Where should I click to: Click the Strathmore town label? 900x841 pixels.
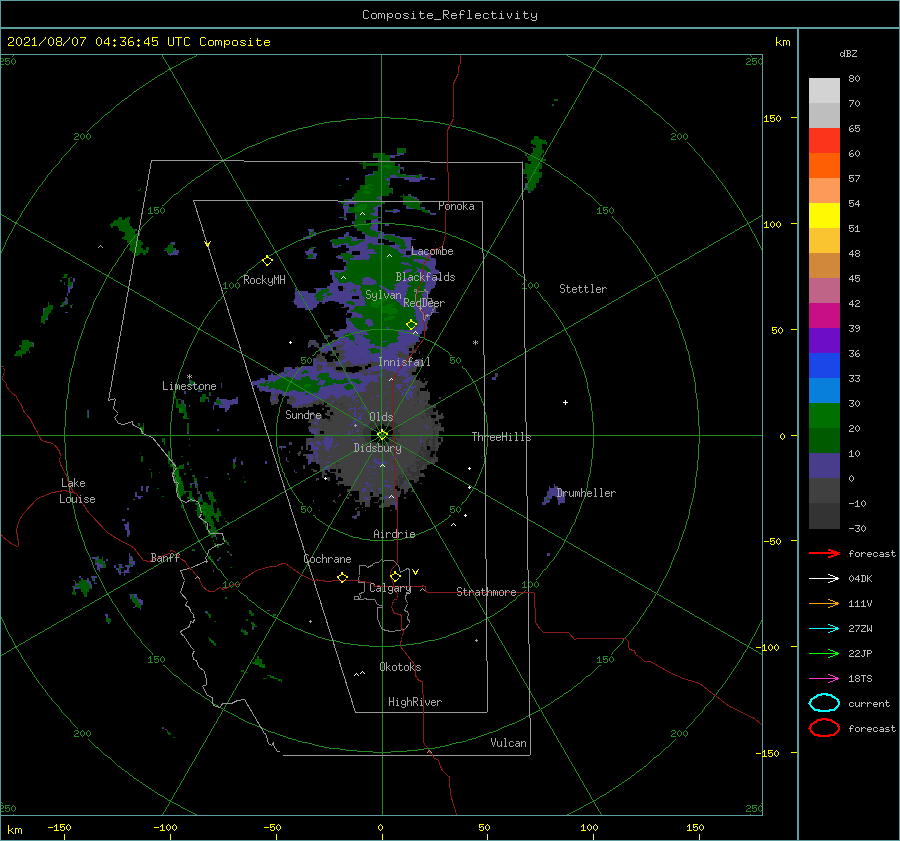point(486,592)
